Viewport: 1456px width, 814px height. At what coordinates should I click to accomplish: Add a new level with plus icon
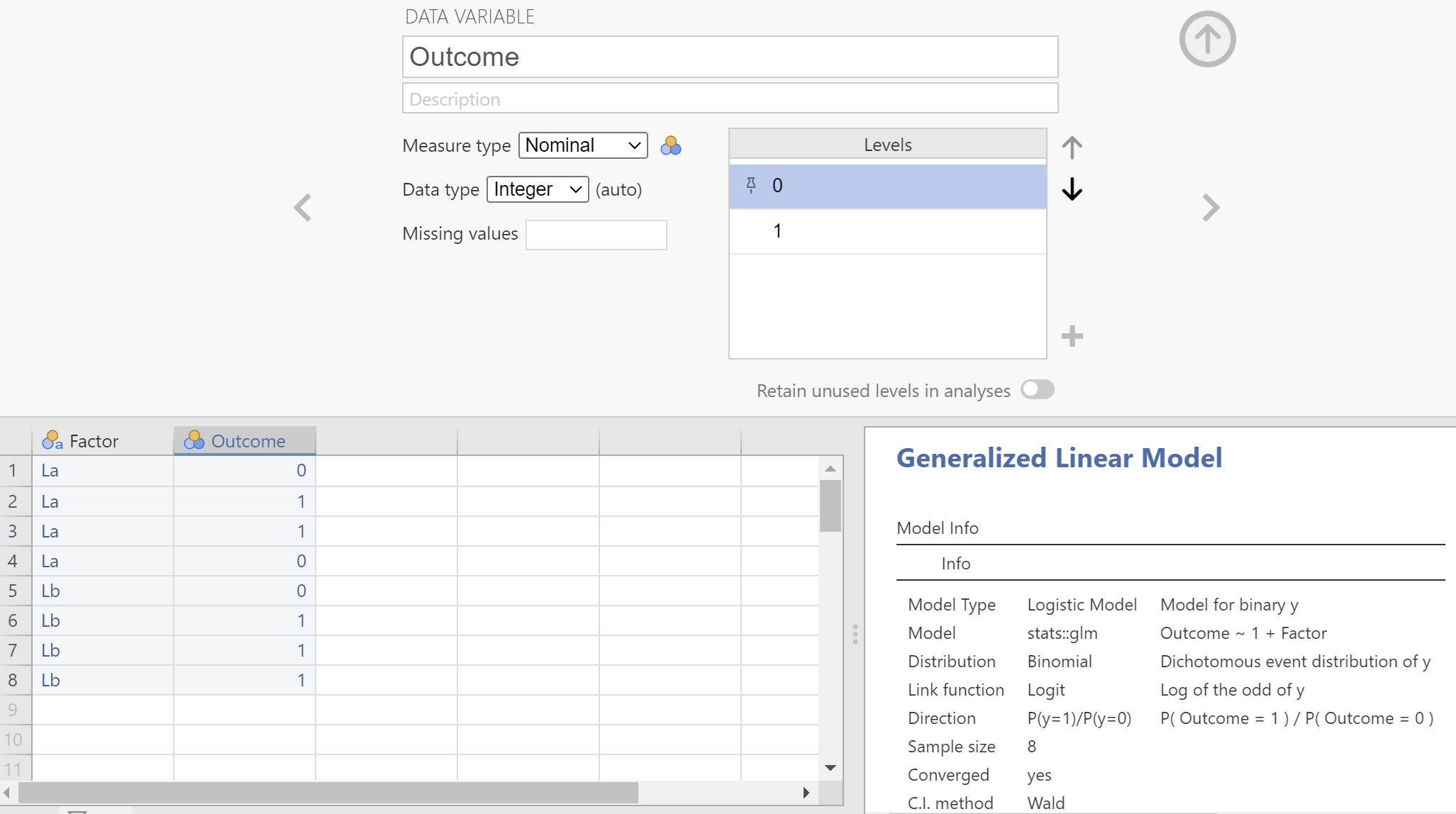coord(1072,336)
